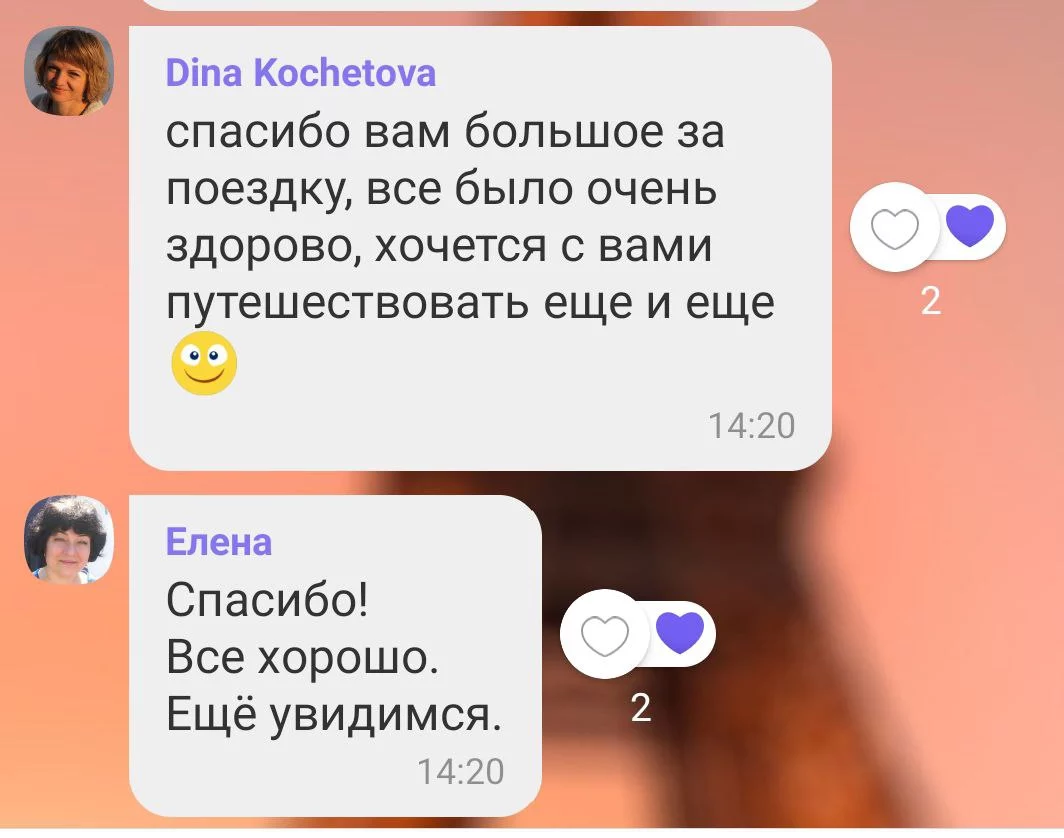Select the line "спасибо вам большое за"
1064x838 pixels.
pos(445,131)
